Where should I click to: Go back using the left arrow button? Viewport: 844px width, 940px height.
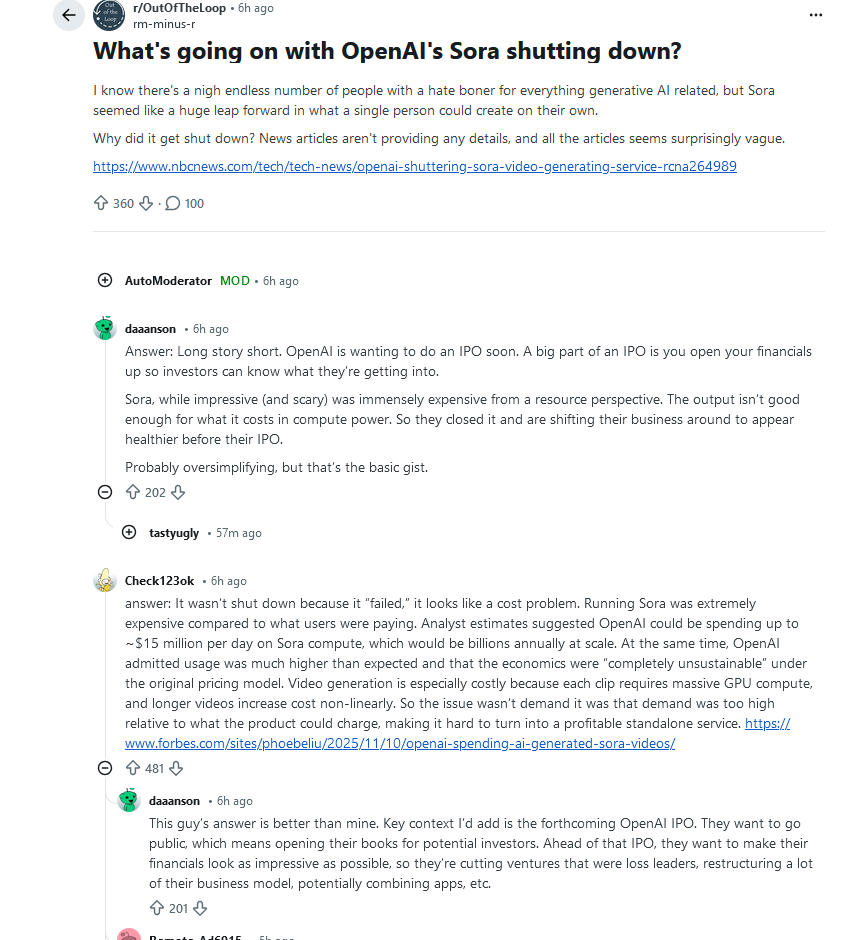point(69,15)
